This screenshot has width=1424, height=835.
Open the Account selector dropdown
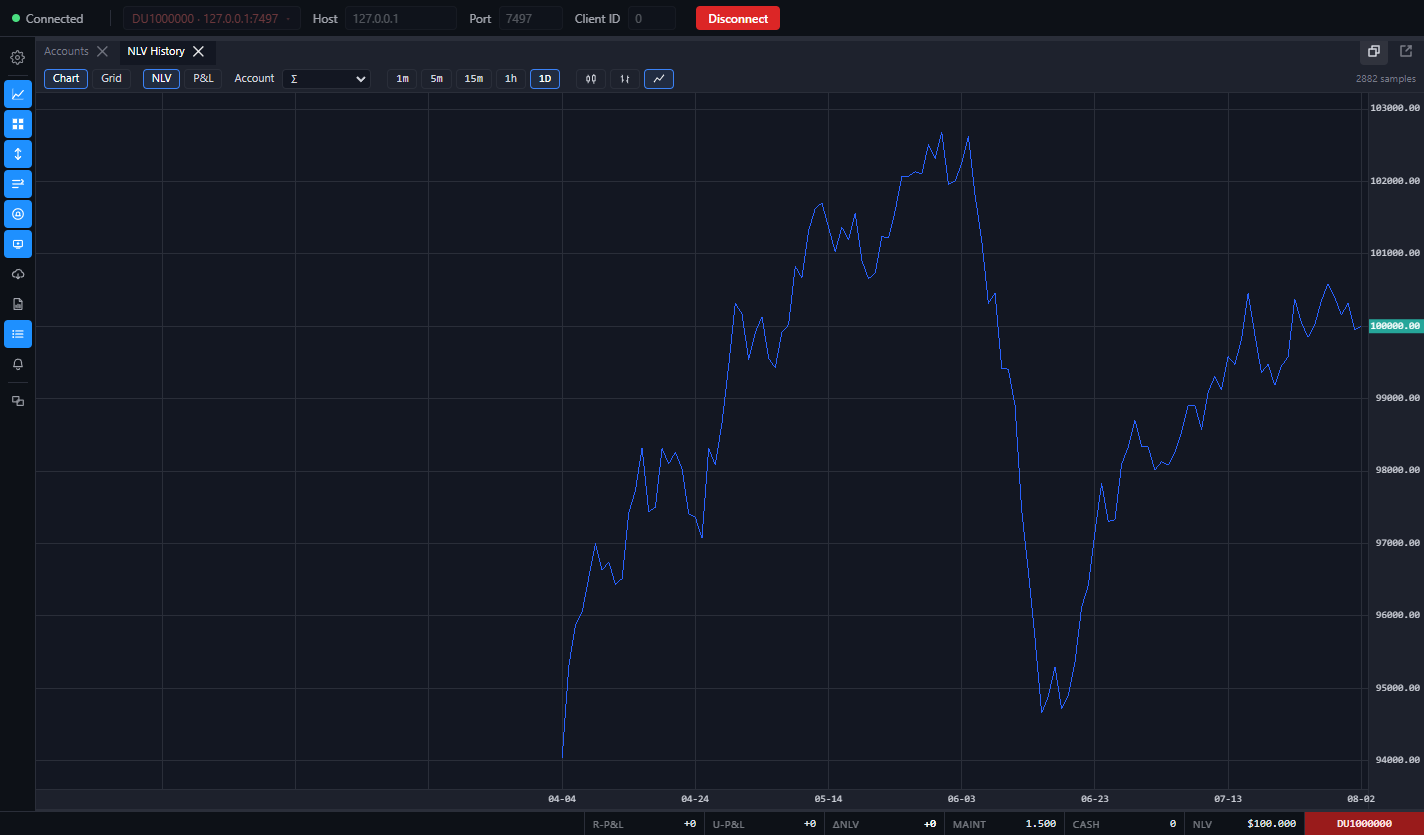tap(326, 79)
